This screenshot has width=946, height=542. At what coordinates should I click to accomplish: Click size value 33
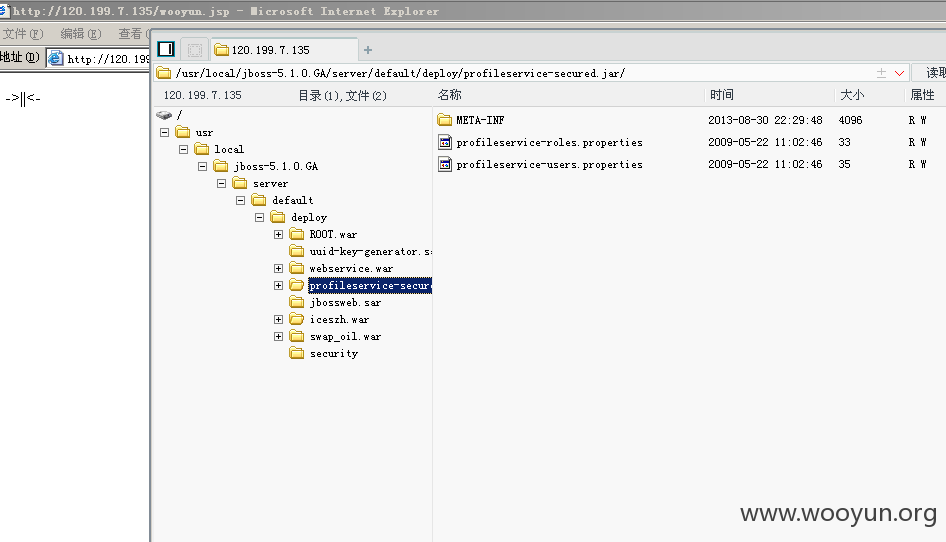(x=844, y=142)
